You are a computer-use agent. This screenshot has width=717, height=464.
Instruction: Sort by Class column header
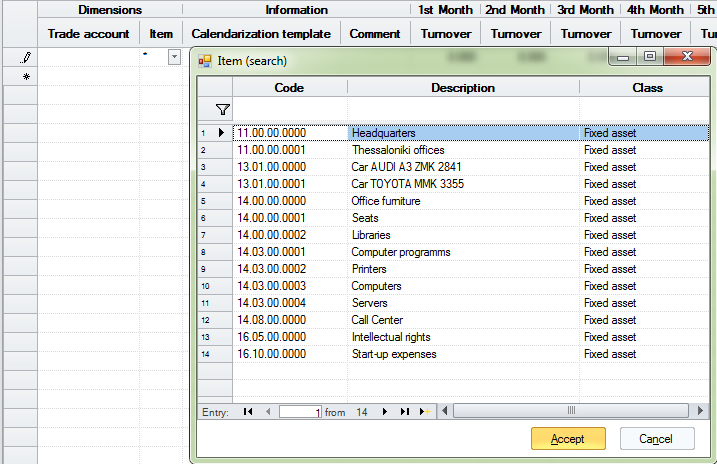click(x=647, y=88)
